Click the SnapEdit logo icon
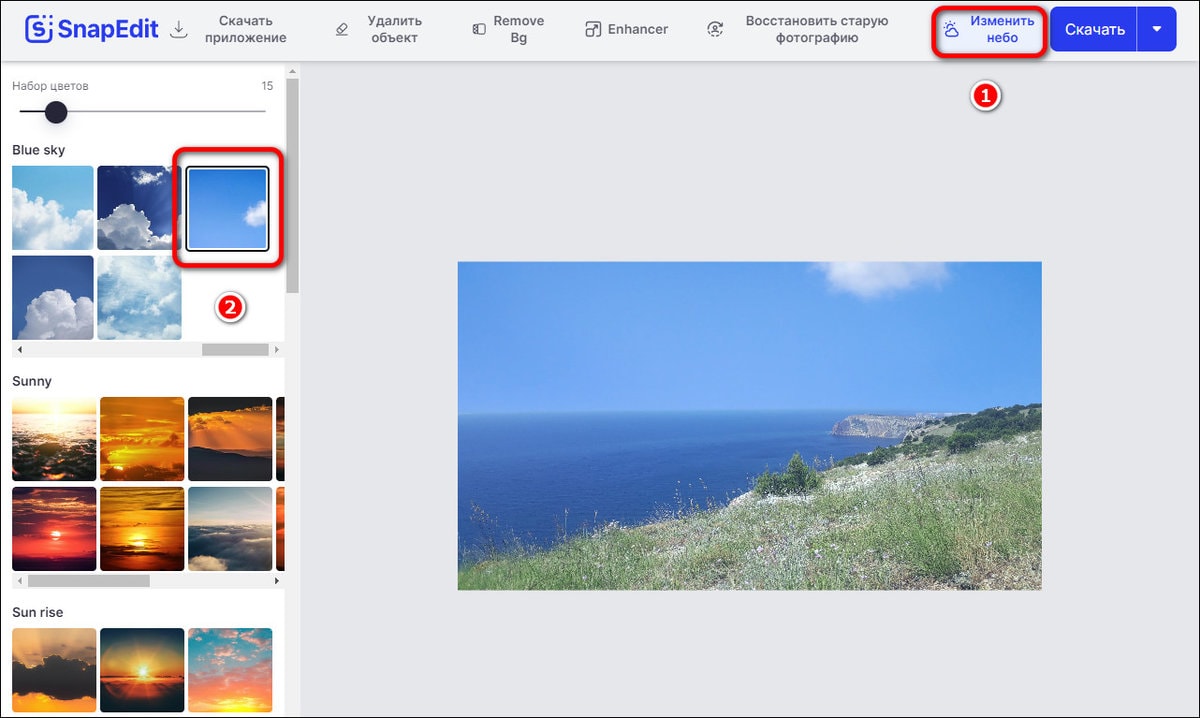This screenshot has height=718, width=1200. pyautogui.click(x=40, y=29)
